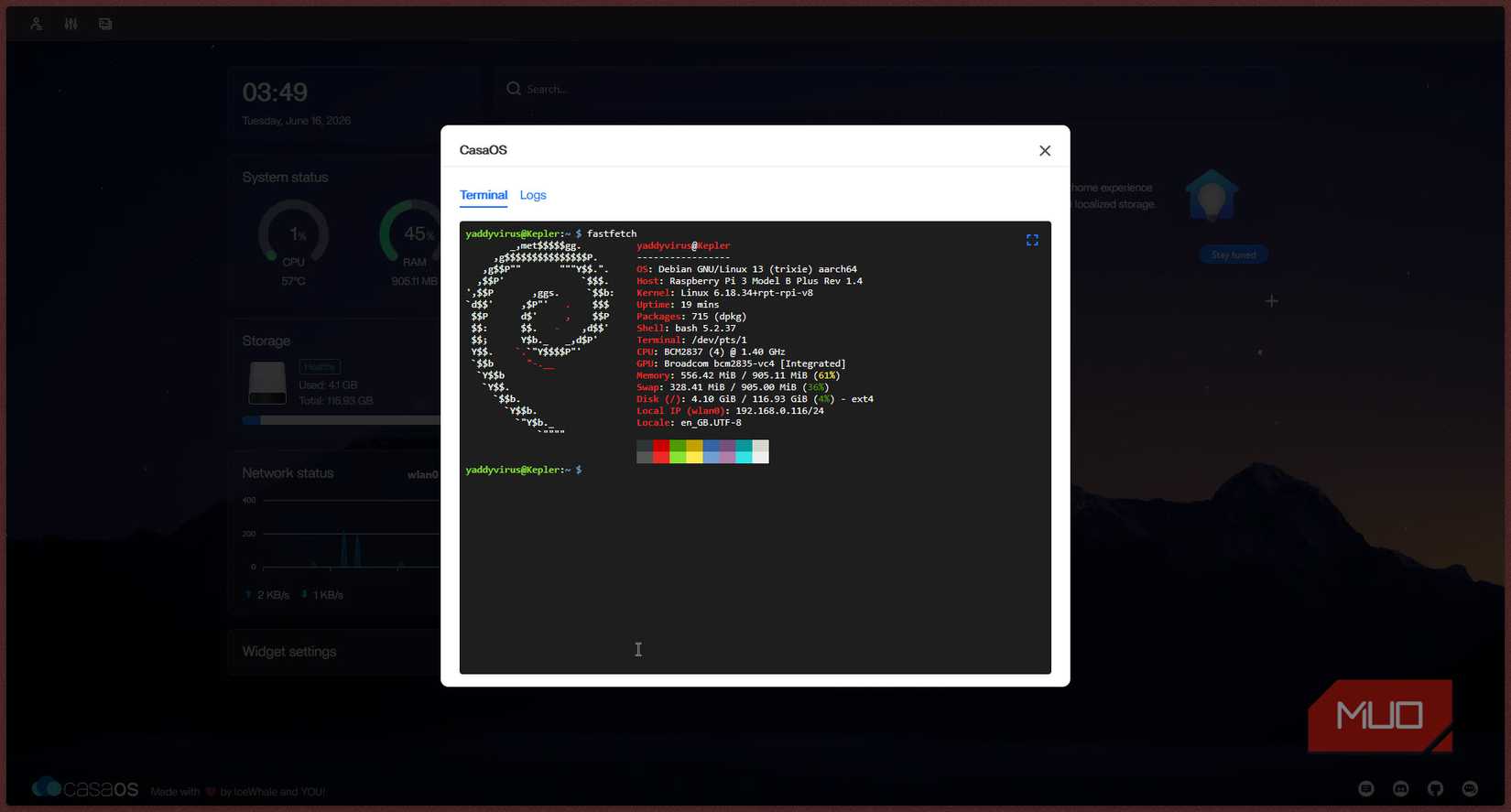Click the Healthy storage badge

[320, 367]
